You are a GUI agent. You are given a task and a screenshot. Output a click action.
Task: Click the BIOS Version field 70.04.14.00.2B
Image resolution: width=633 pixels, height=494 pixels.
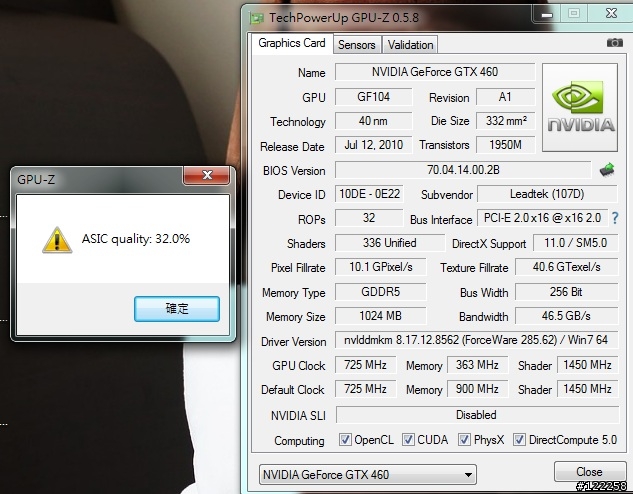click(463, 170)
